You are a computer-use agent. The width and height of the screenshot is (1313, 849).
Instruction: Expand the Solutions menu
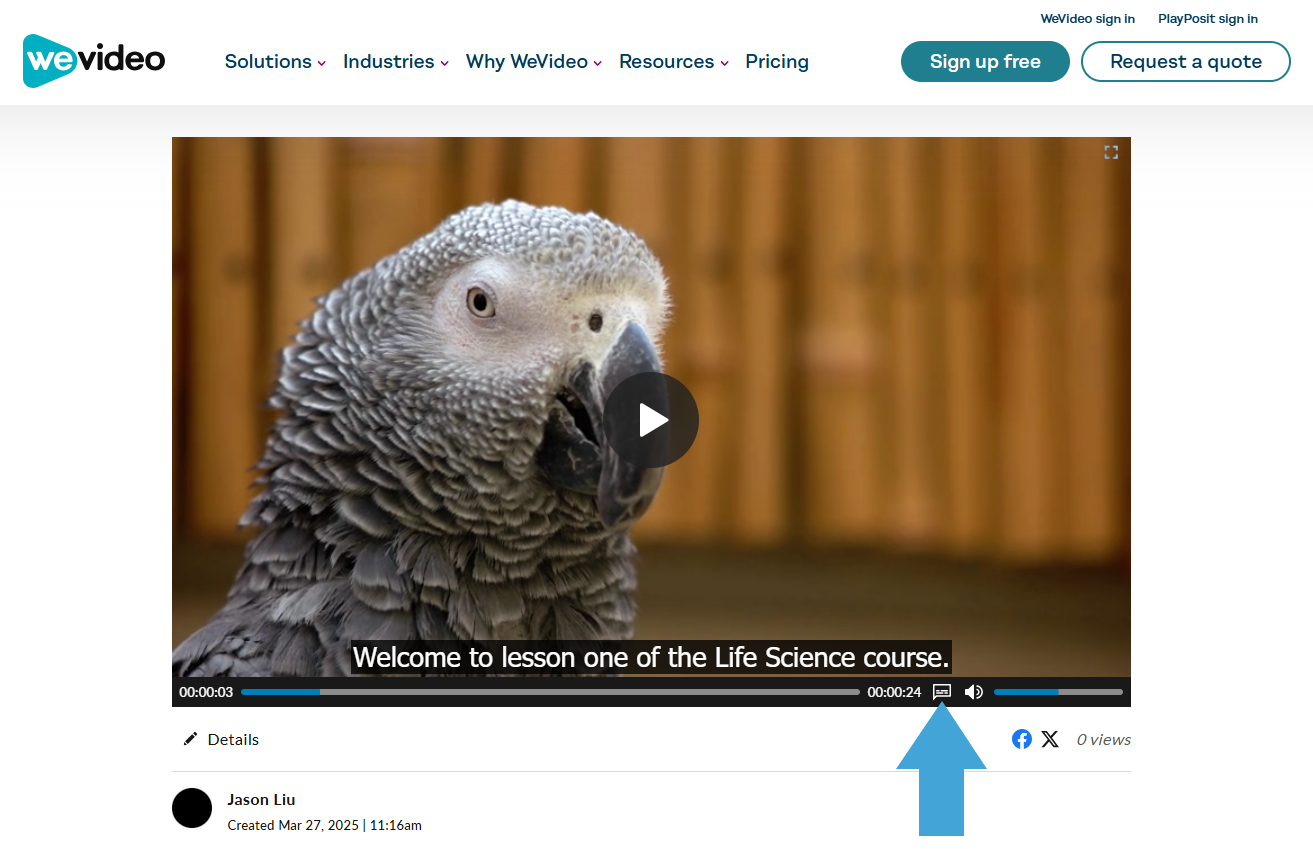click(275, 61)
